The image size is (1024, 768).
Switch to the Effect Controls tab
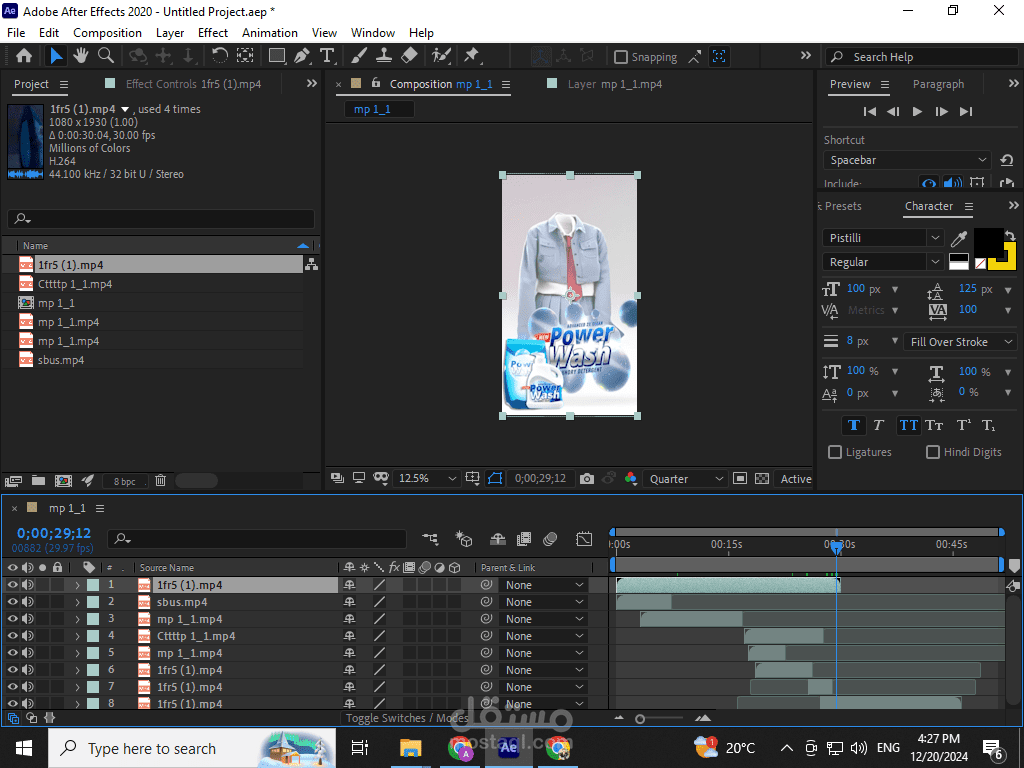(x=193, y=84)
